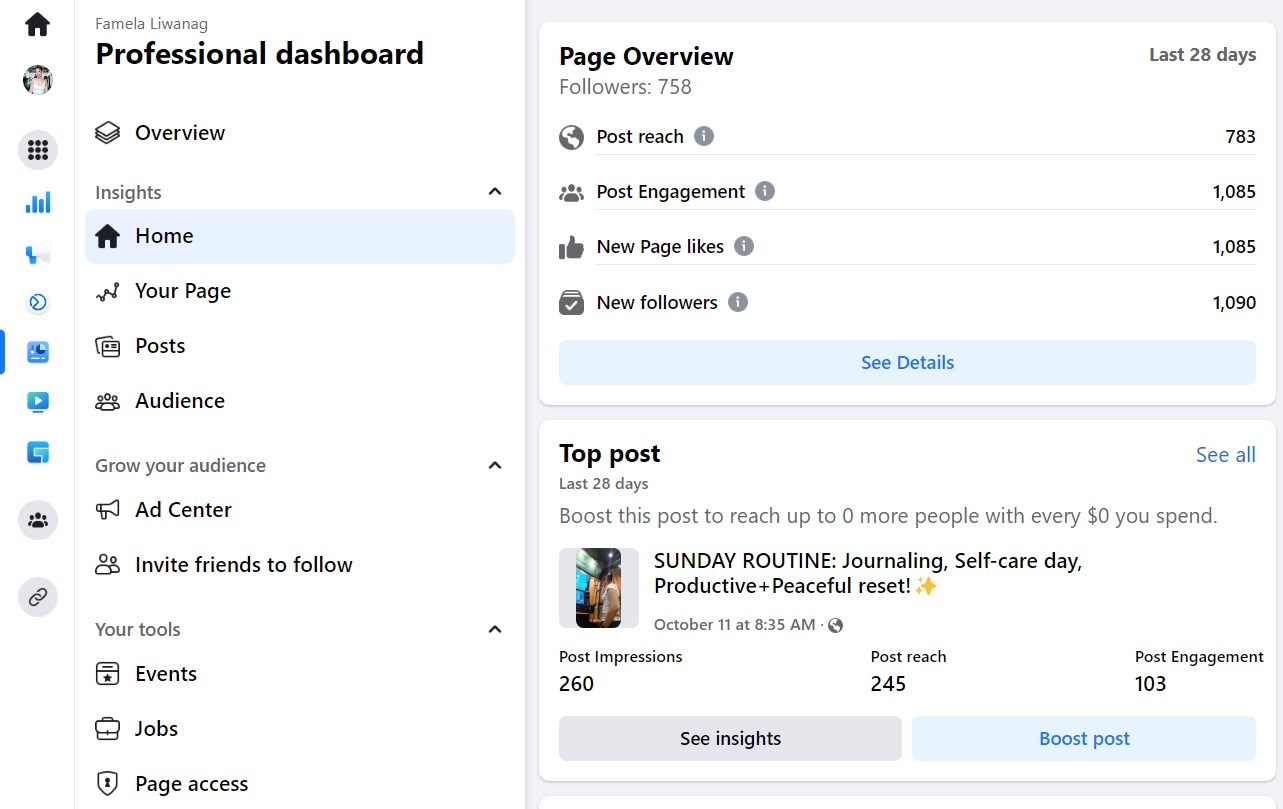
Task: Collapse the Insights section
Action: [495, 192]
